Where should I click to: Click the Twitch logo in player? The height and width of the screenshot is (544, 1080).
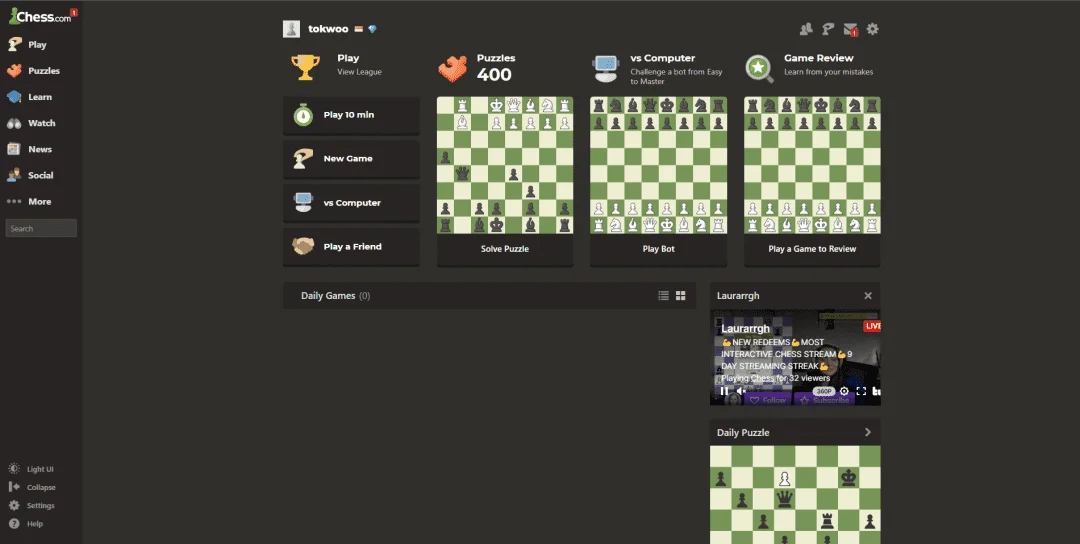coord(876,391)
